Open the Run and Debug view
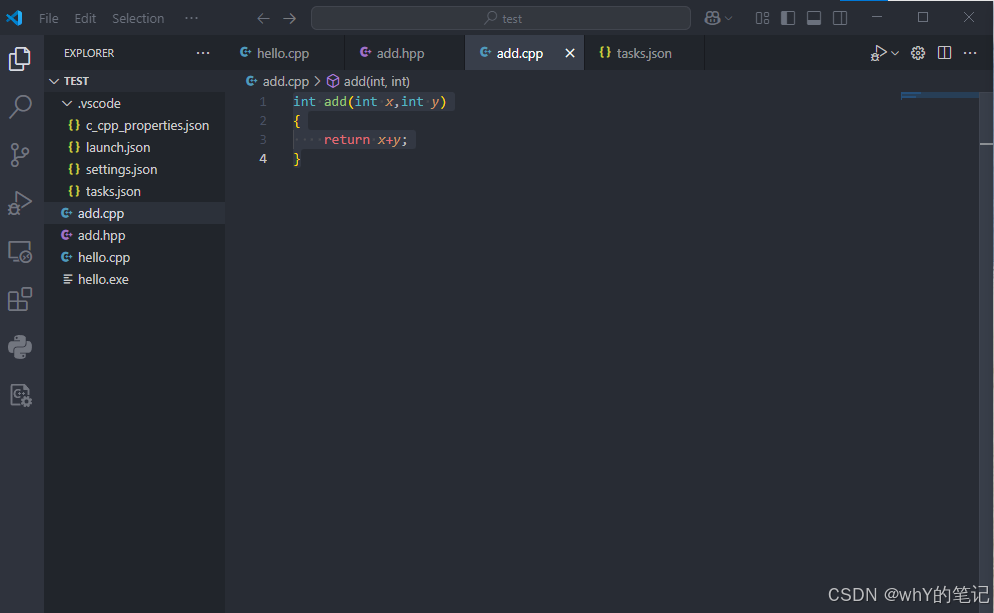The width and height of the screenshot is (994, 613). click(x=20, y=203)
